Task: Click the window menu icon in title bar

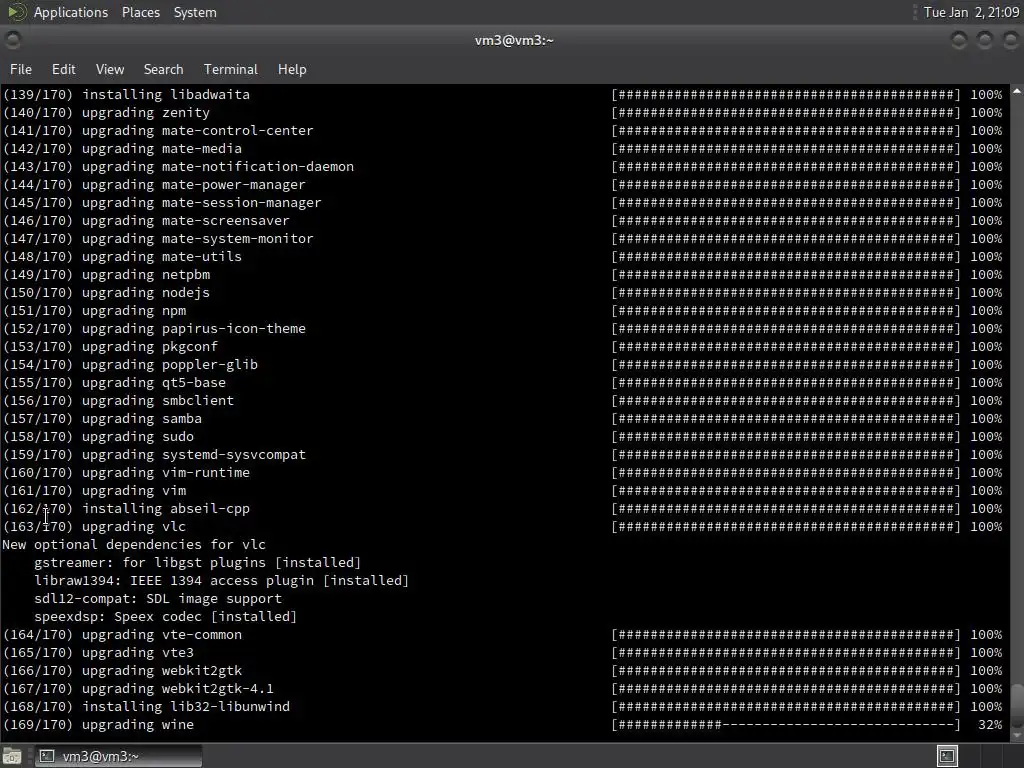Action: click(x=12, y=40)
